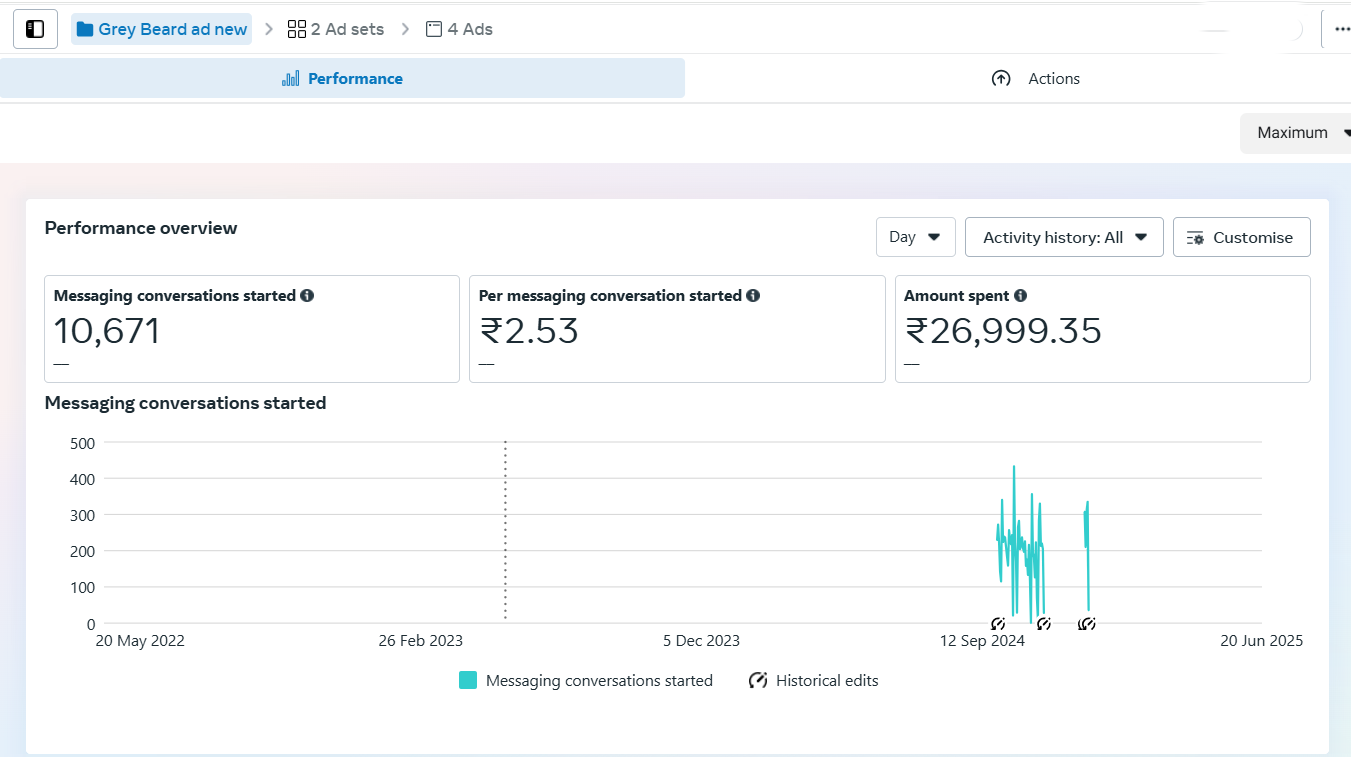Open the Grey Beard ad new campaign

[x=172, y=29]
